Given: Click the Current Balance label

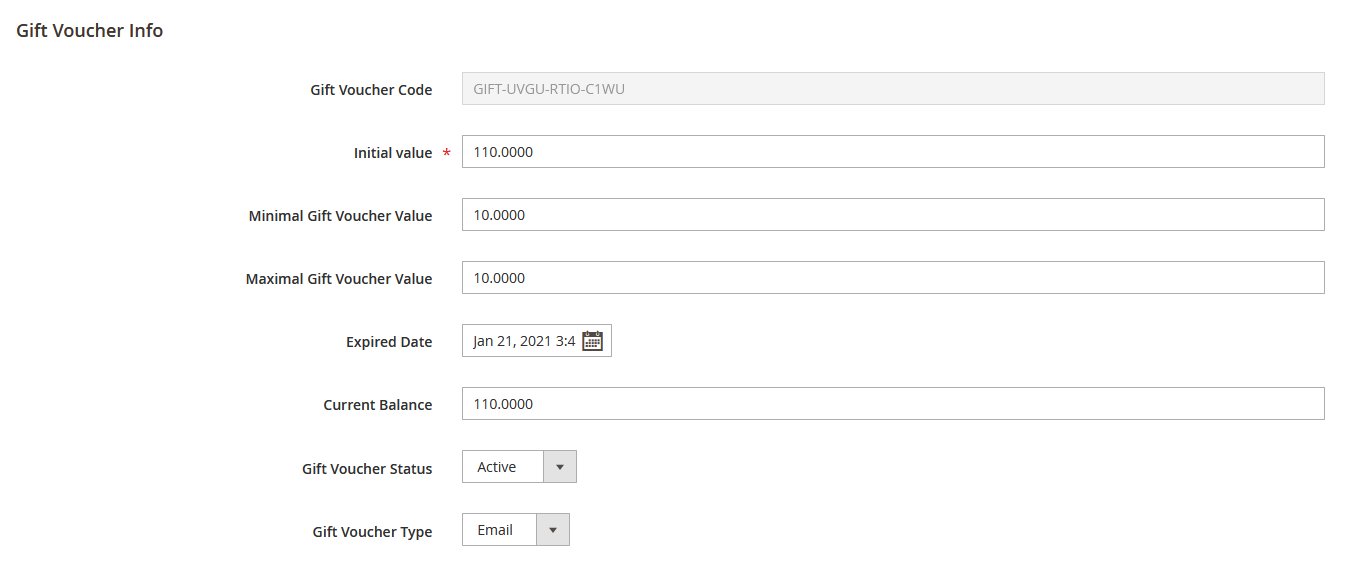Looking at the screenshot, I should pos(377,405).
